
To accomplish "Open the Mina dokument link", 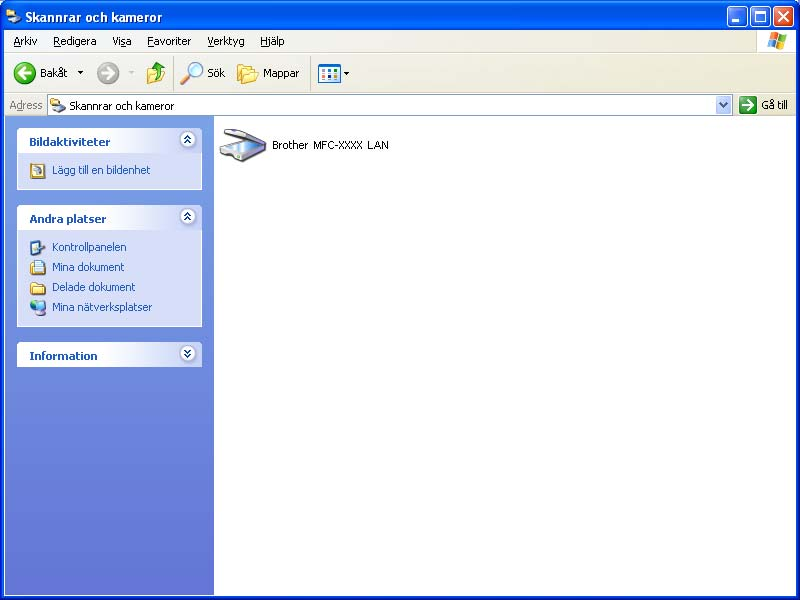I will 88,267.
